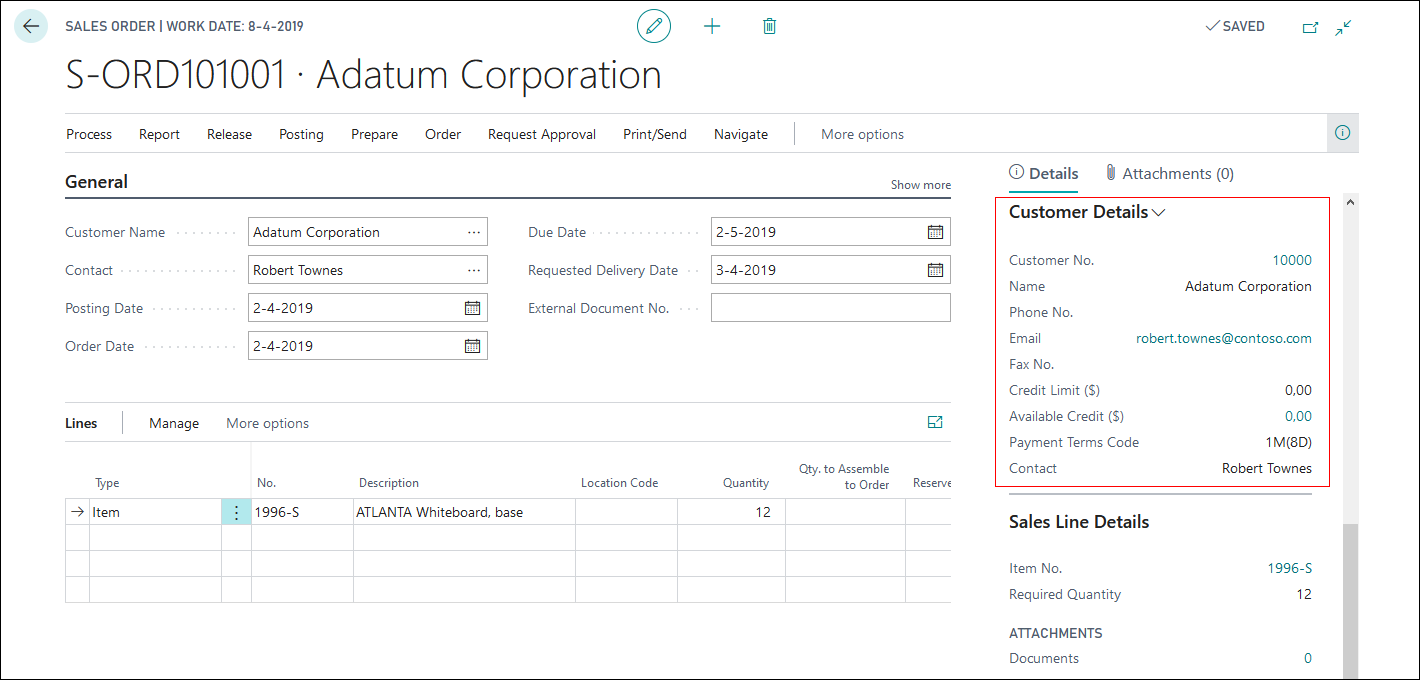Open Customer Name lookup ellipsis
The height and width of the screenshot is (680, 1420).
tap(474, 232)
